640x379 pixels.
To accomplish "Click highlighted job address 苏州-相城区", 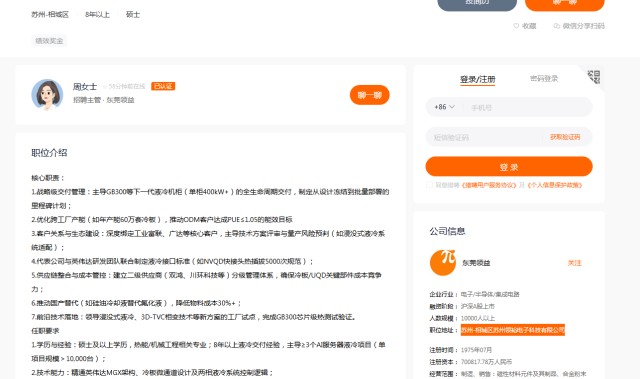I will click(513, 330).
